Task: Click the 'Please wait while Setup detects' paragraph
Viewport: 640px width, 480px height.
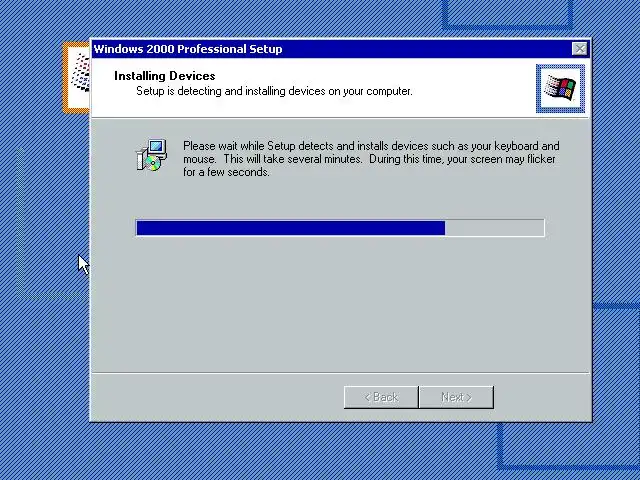Action: pyautogui.click(x=371, y=159)
